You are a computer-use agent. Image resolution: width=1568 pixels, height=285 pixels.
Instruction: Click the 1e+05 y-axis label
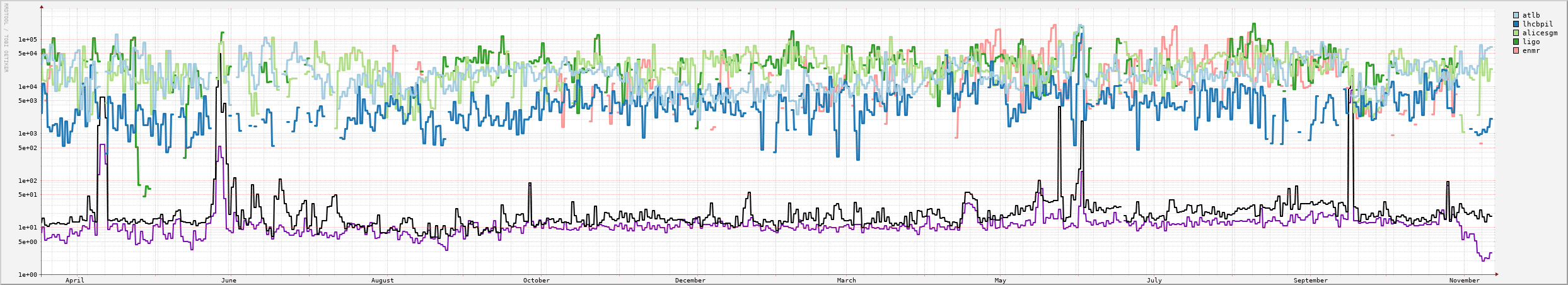coord(28,40)
